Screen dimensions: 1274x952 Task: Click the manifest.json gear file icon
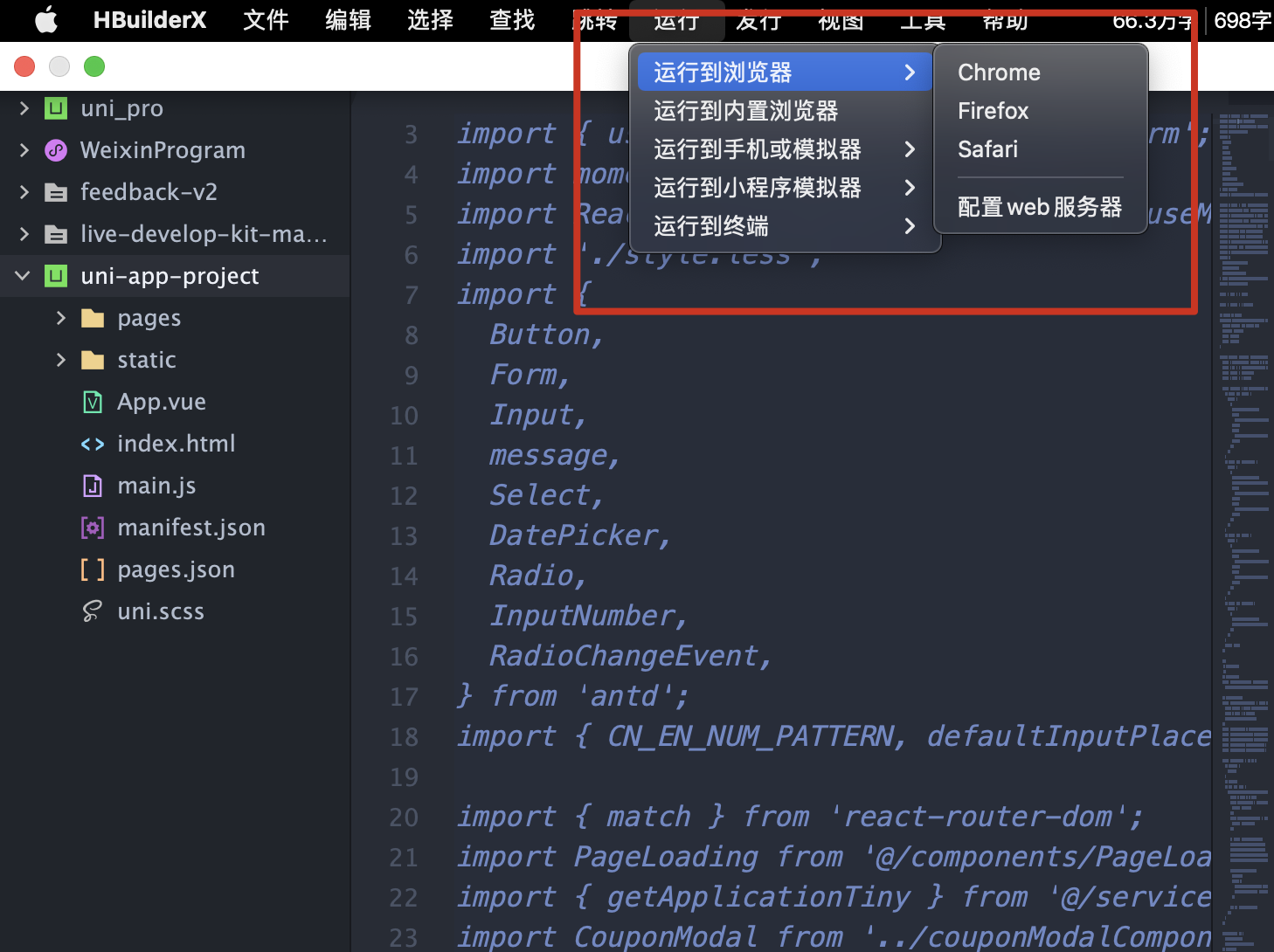(x=93, y=528)
